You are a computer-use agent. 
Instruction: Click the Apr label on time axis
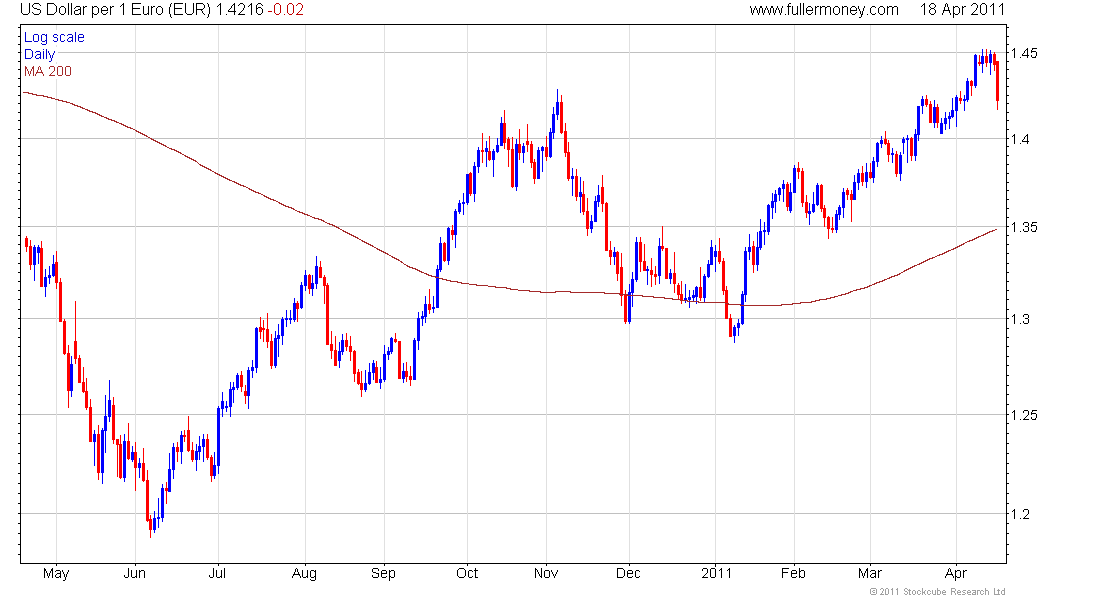click(956, 573)
